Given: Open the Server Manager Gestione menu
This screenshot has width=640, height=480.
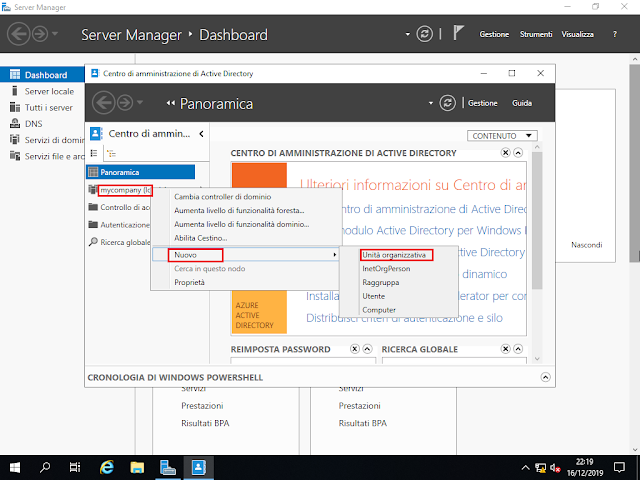Looking at the screenshot, I should [x=494, y=34].
